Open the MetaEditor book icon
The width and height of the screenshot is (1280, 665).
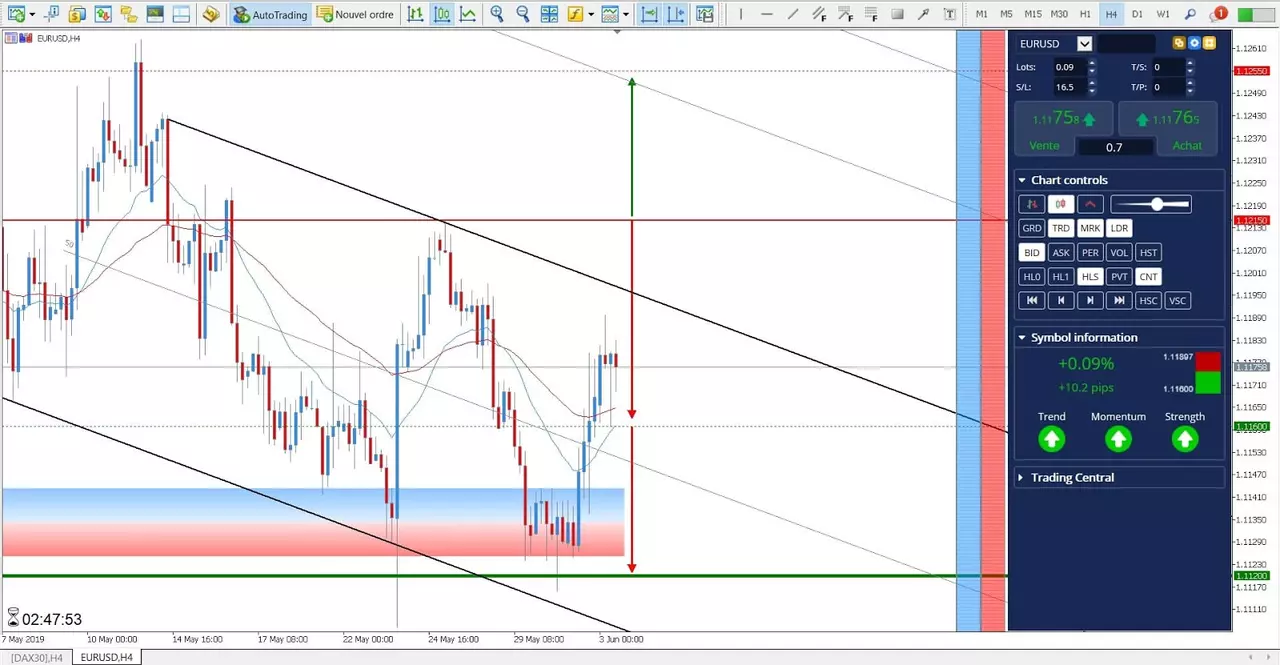[x=210, y=14]
